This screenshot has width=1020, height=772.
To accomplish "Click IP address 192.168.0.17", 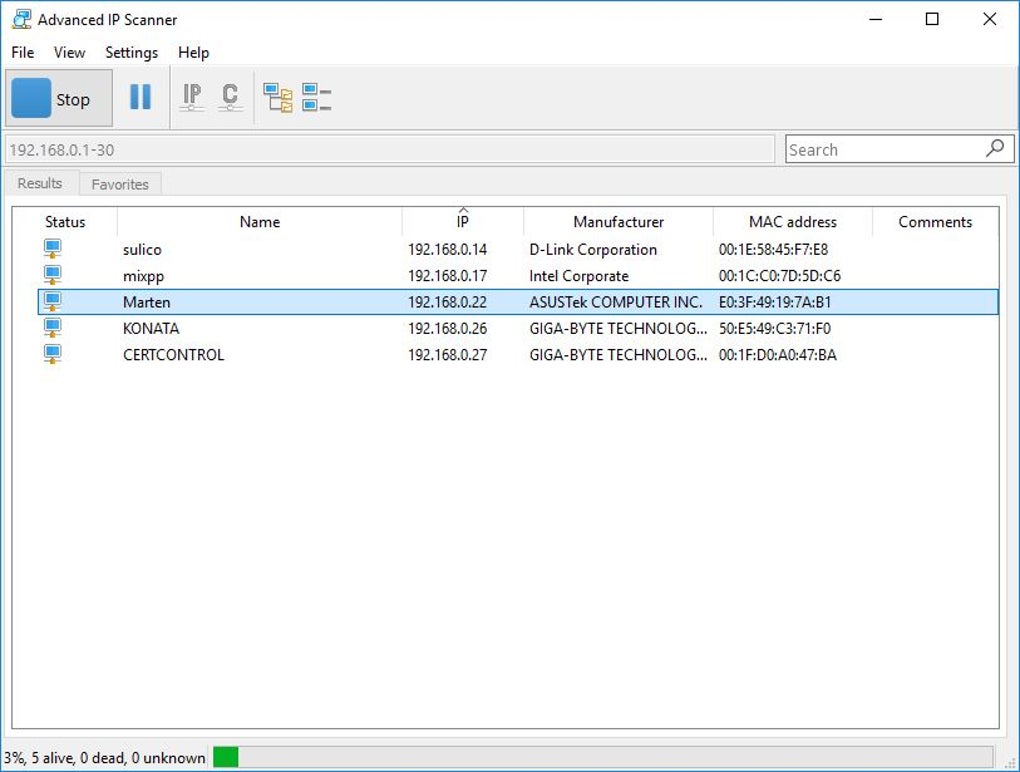I will click(448, 276).
